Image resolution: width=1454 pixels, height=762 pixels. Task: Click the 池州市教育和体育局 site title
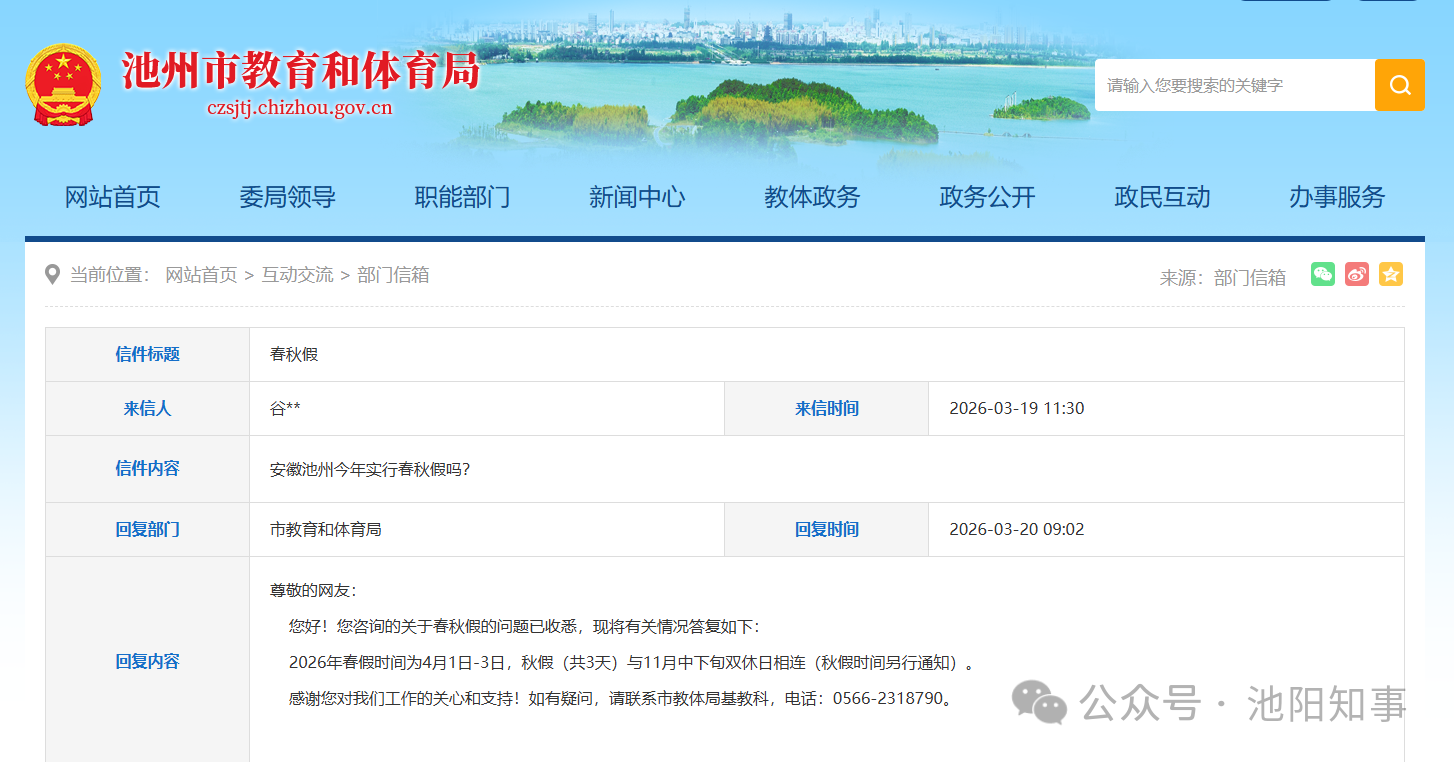point(301,71)
